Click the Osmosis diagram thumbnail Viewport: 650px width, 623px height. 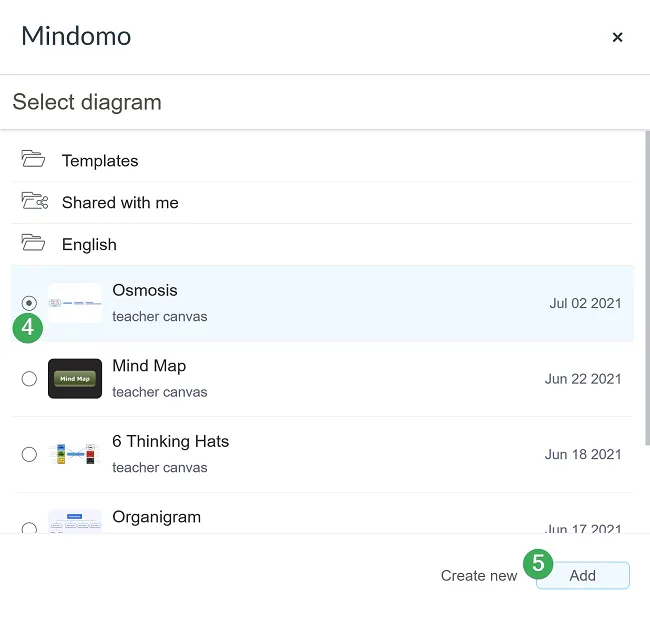(x=75, y=302)
